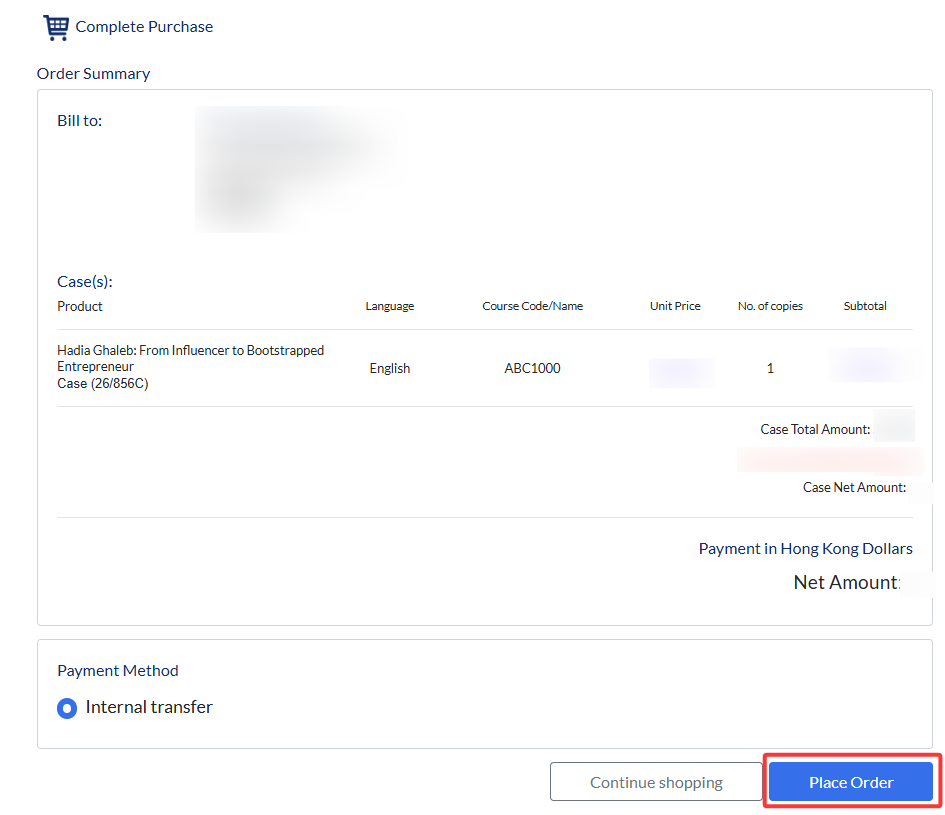Click the Course Code/Name column header

coord(533,306)
